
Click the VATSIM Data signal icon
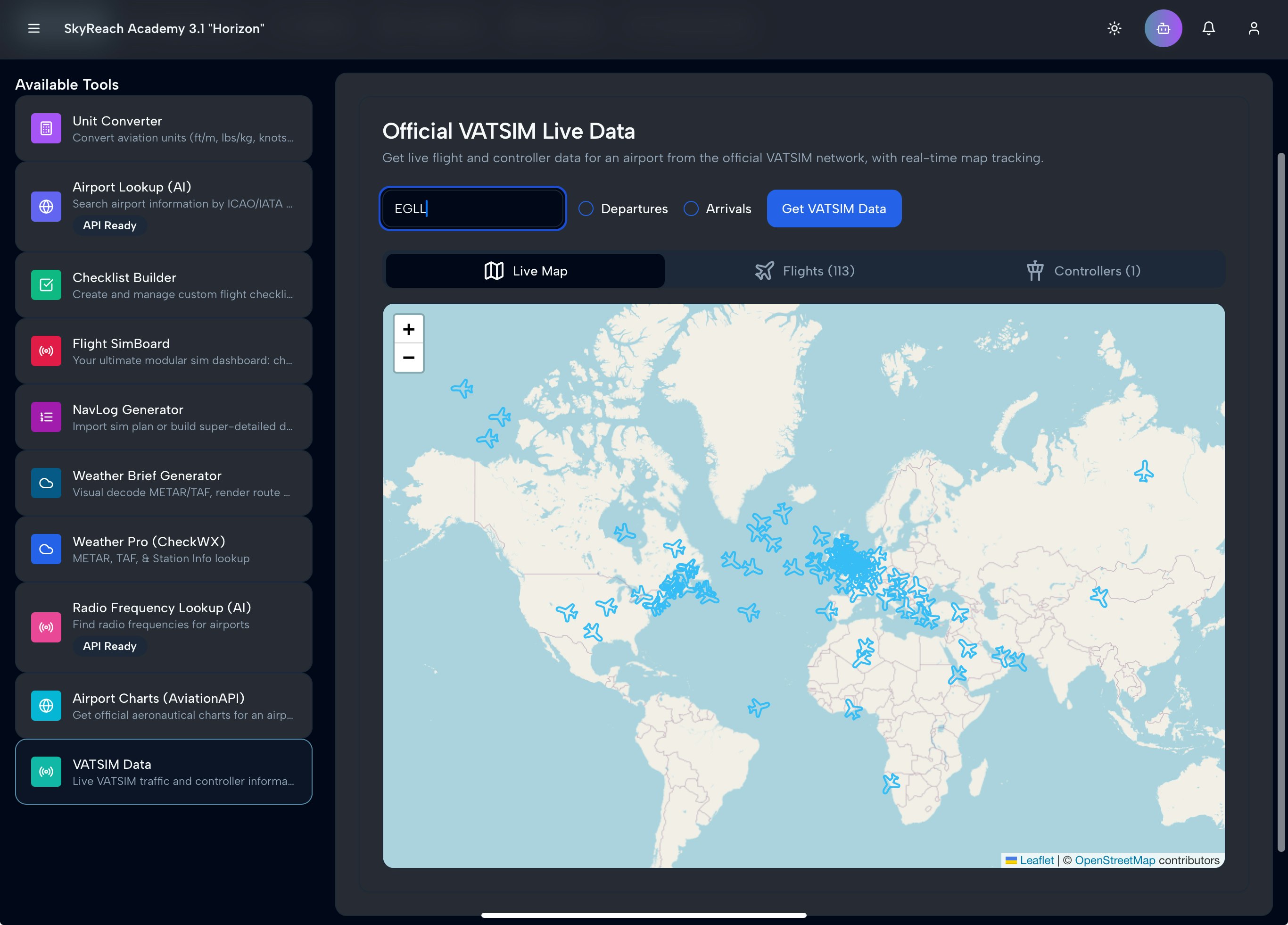(46, 772)
